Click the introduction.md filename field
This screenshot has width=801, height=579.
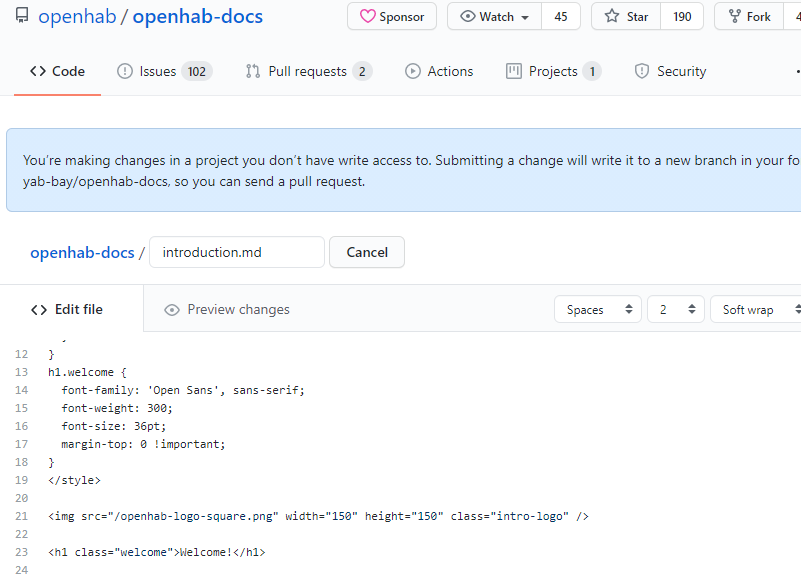237,252
